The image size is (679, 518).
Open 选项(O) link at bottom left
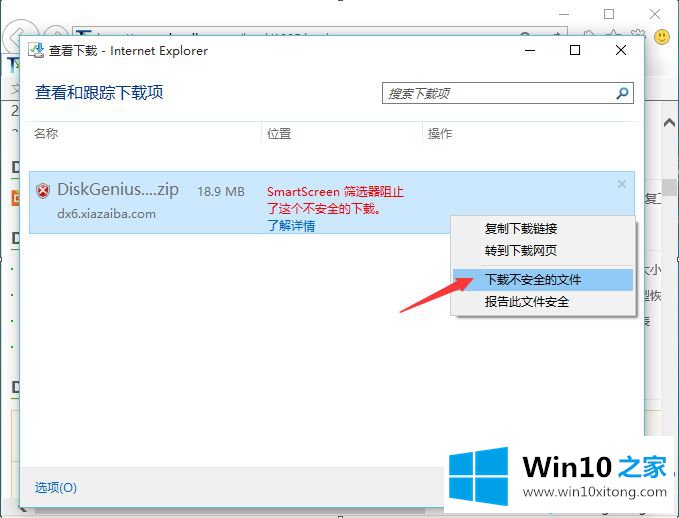click(x=56, y=488)
